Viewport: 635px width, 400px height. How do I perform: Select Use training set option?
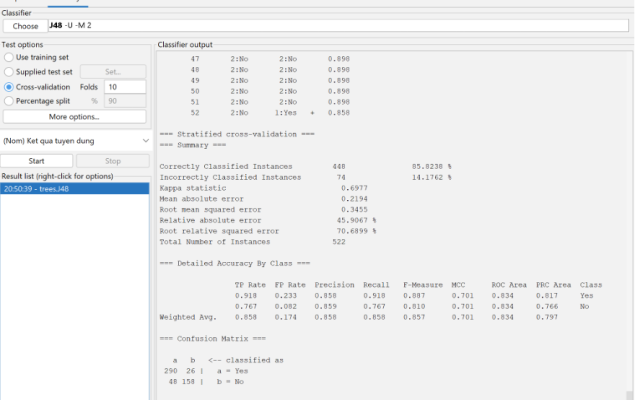tap(9, 57)
